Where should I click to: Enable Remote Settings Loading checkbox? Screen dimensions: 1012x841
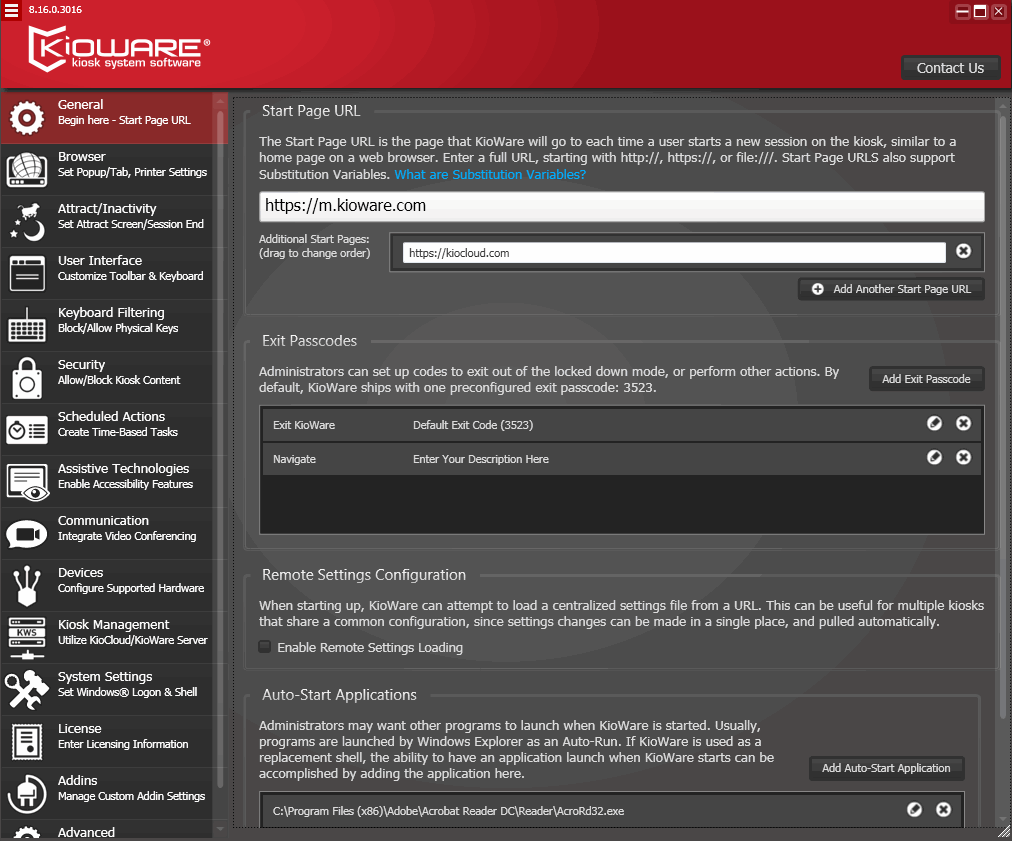pos(265,647)
